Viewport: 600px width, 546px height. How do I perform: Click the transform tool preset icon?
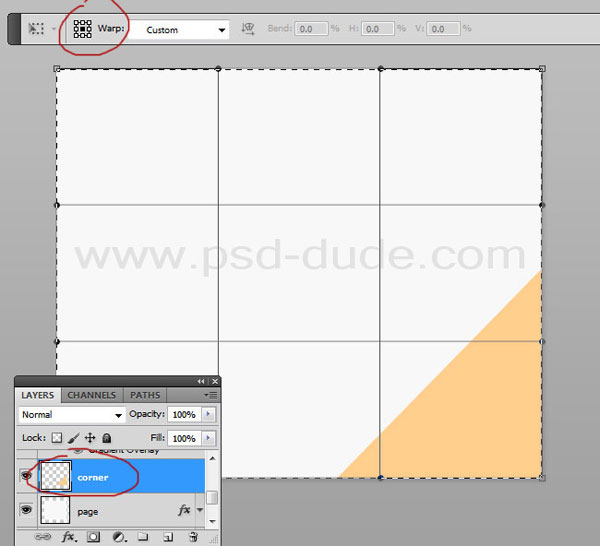point(36,29)
